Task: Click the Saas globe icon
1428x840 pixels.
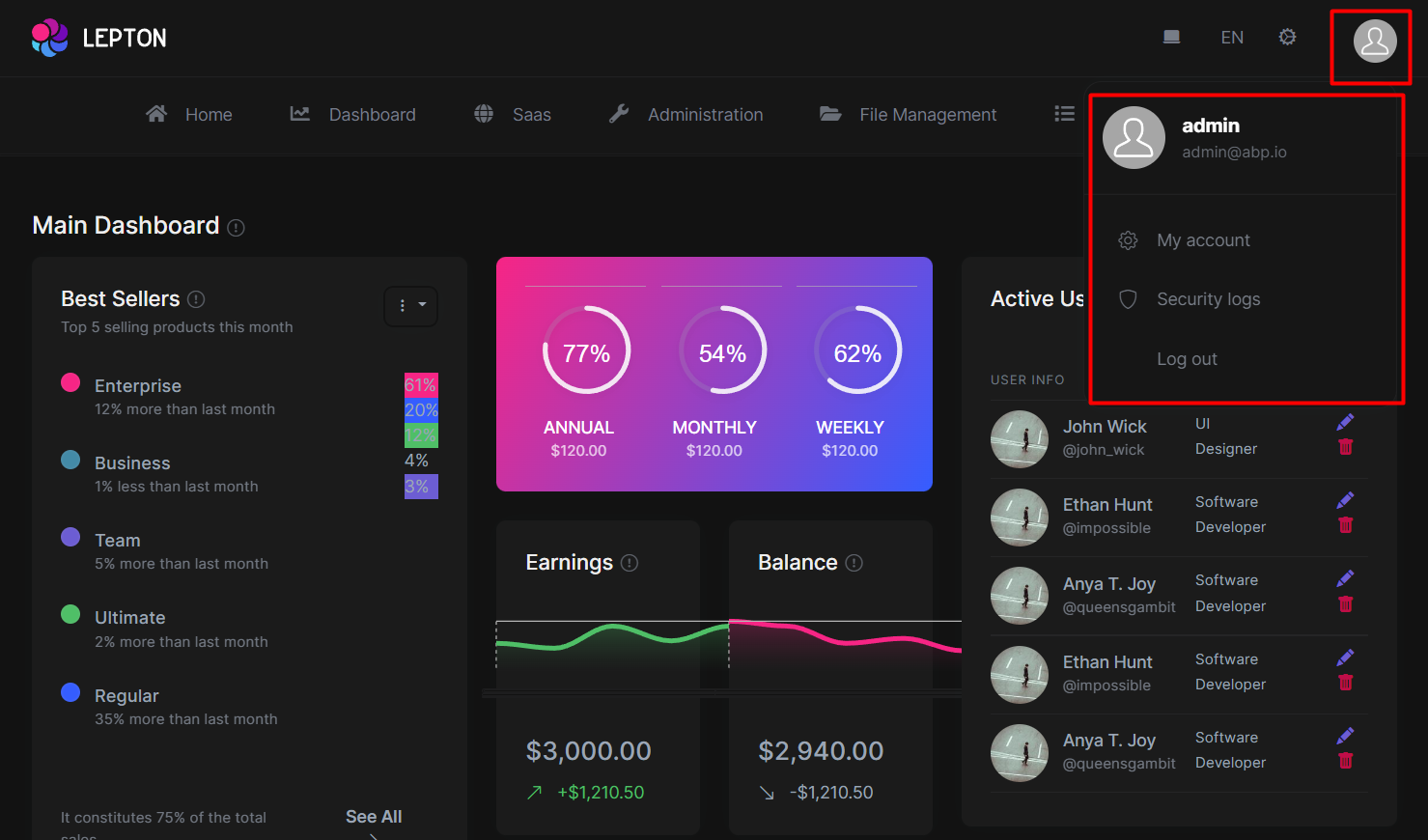Action: click(483, 113)
